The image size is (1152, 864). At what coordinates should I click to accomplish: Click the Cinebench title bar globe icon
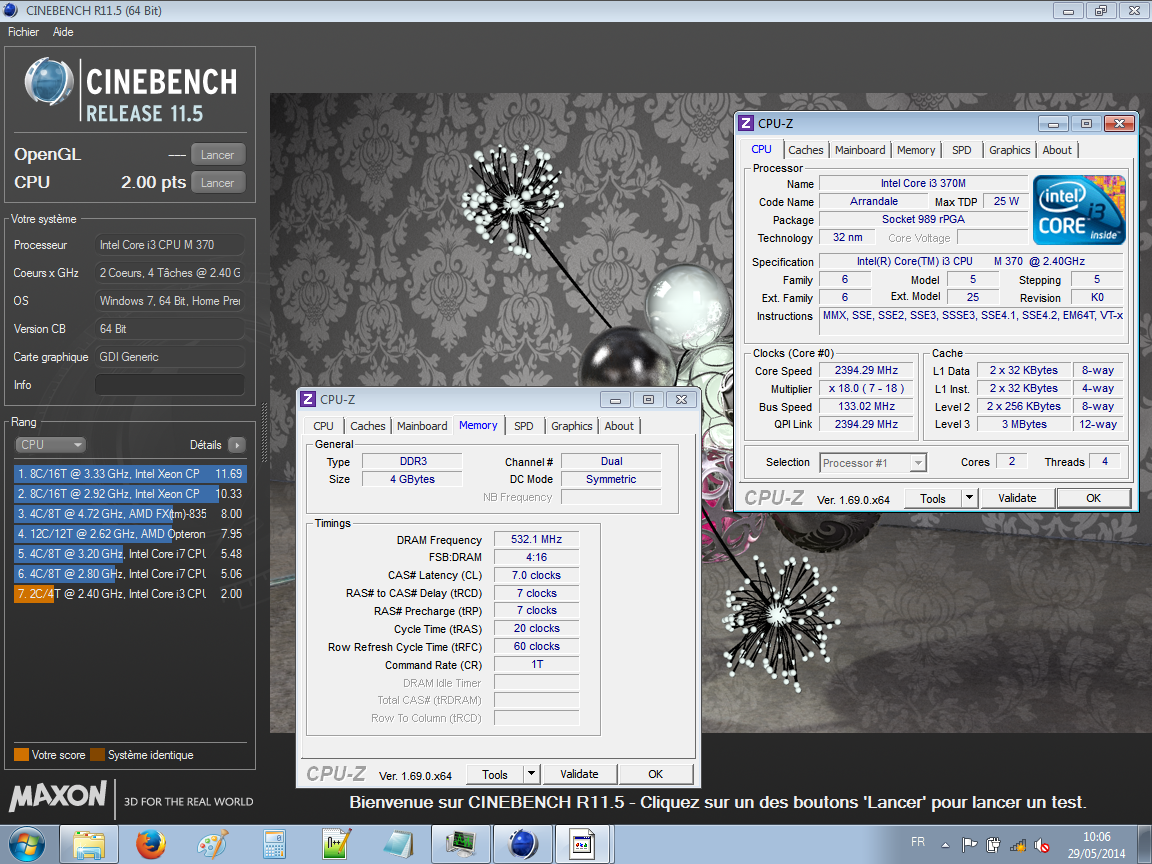point(11,10)
